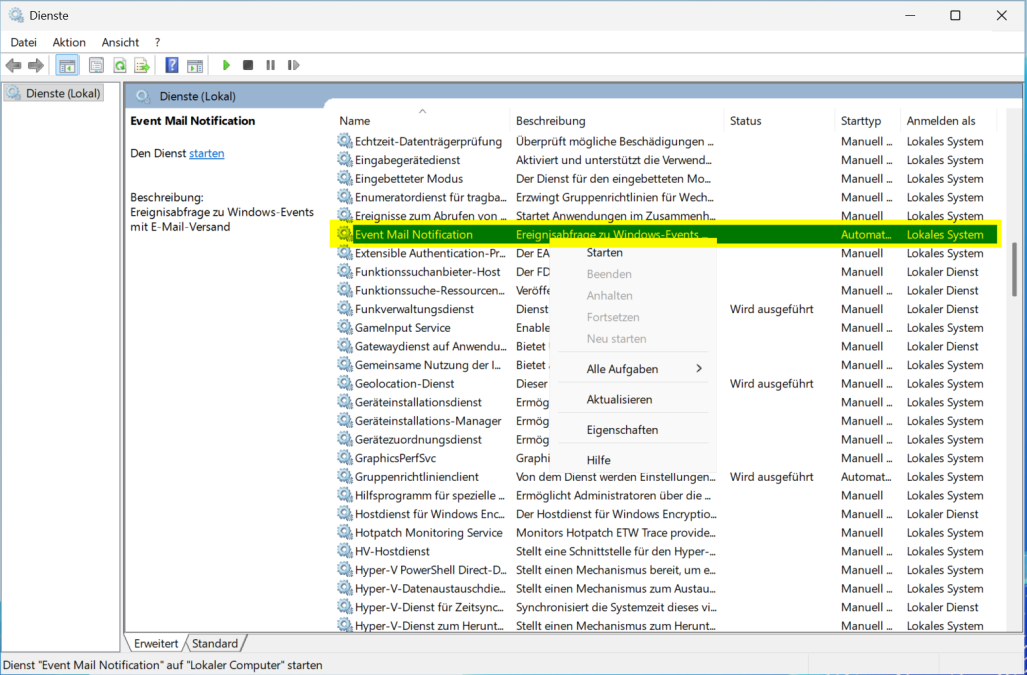
Task: Click the Properties sheet toolbar icon
Action: 96,65
